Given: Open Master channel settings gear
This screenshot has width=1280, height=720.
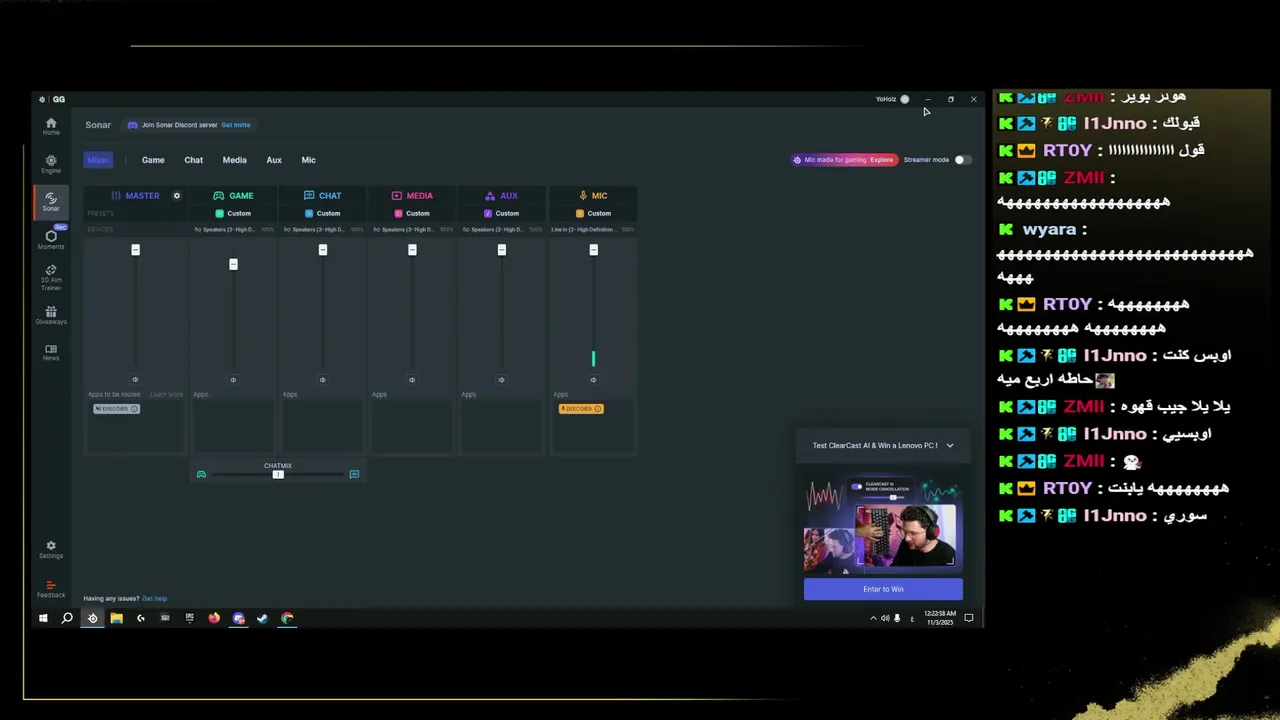Looking at the screenshot, I should pyautogui.click(x=177, y=196).
